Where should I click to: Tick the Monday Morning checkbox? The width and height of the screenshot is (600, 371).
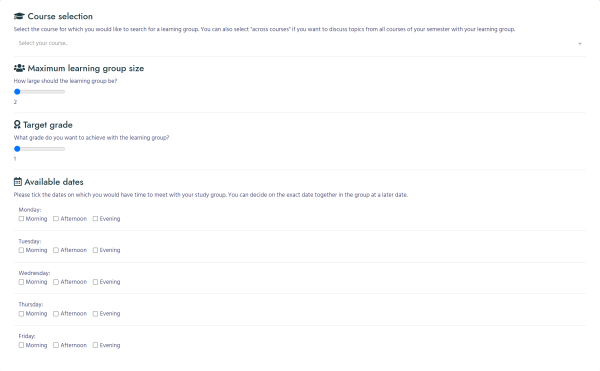[x=21, y=219]
